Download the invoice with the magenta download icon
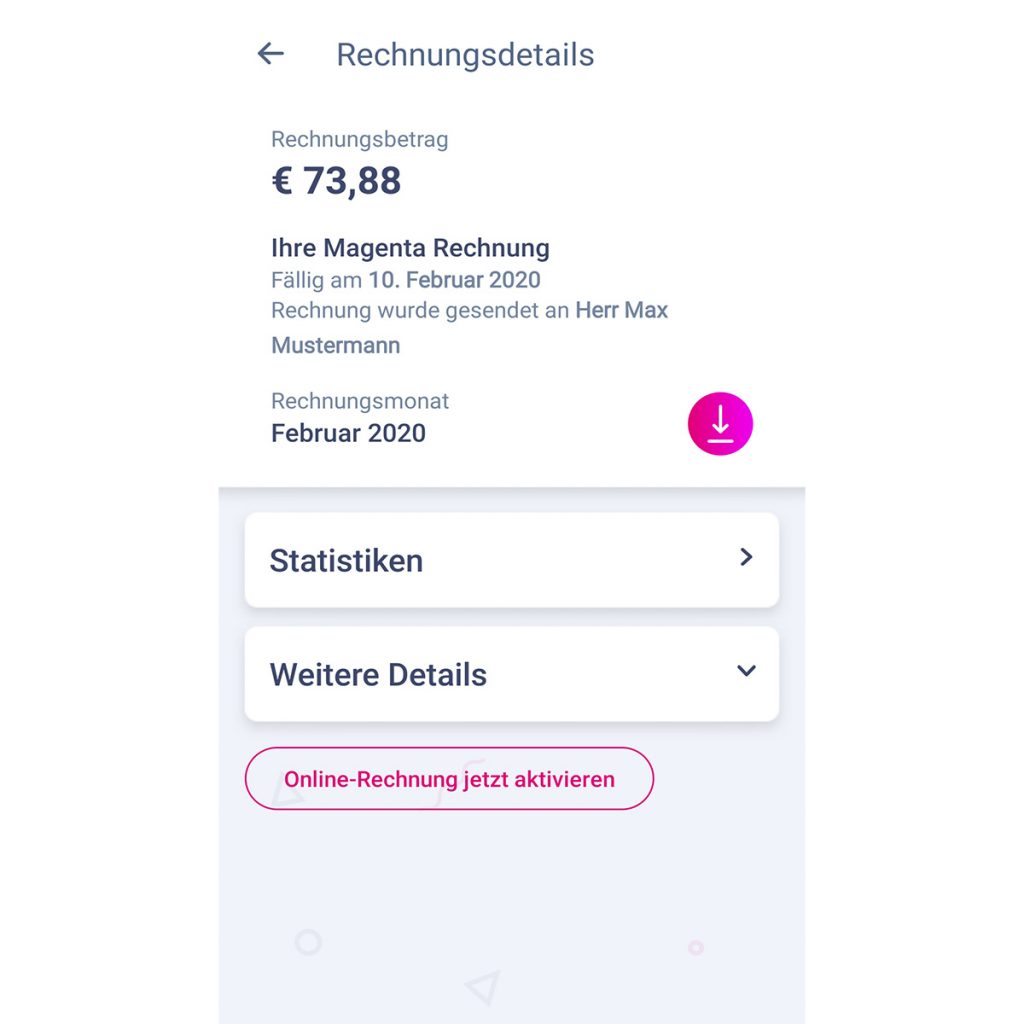Image resolution: width=1024 pixels, height=1024 pixels. (720, 424)
